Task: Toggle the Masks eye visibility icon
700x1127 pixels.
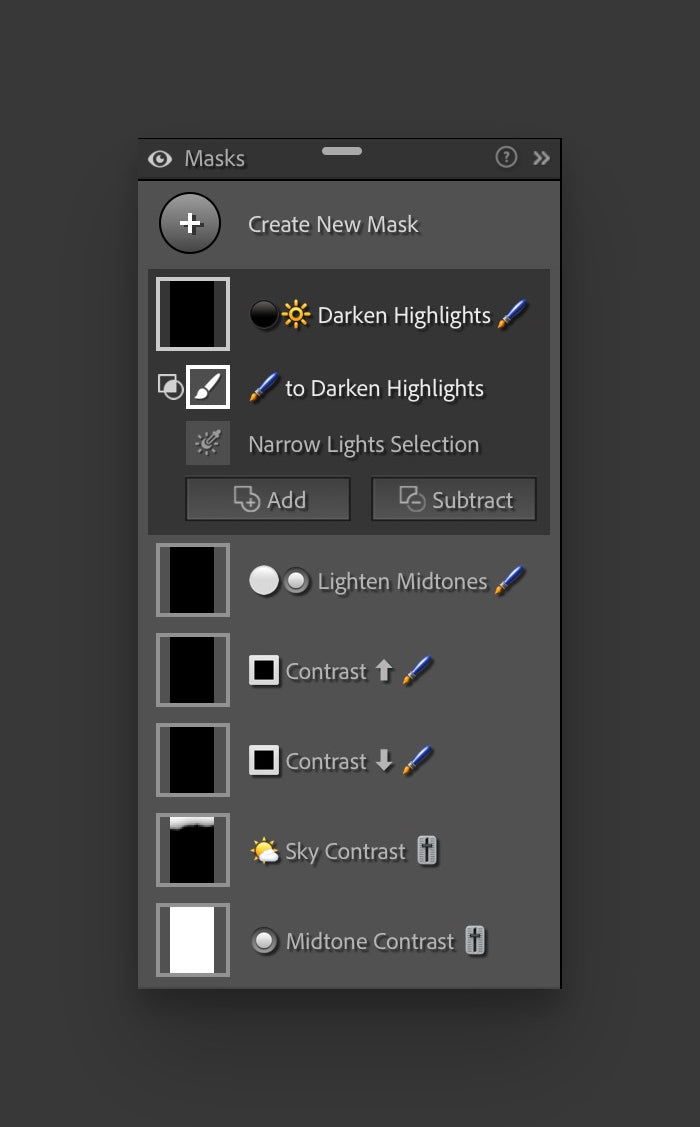Action: coord(160,159)
